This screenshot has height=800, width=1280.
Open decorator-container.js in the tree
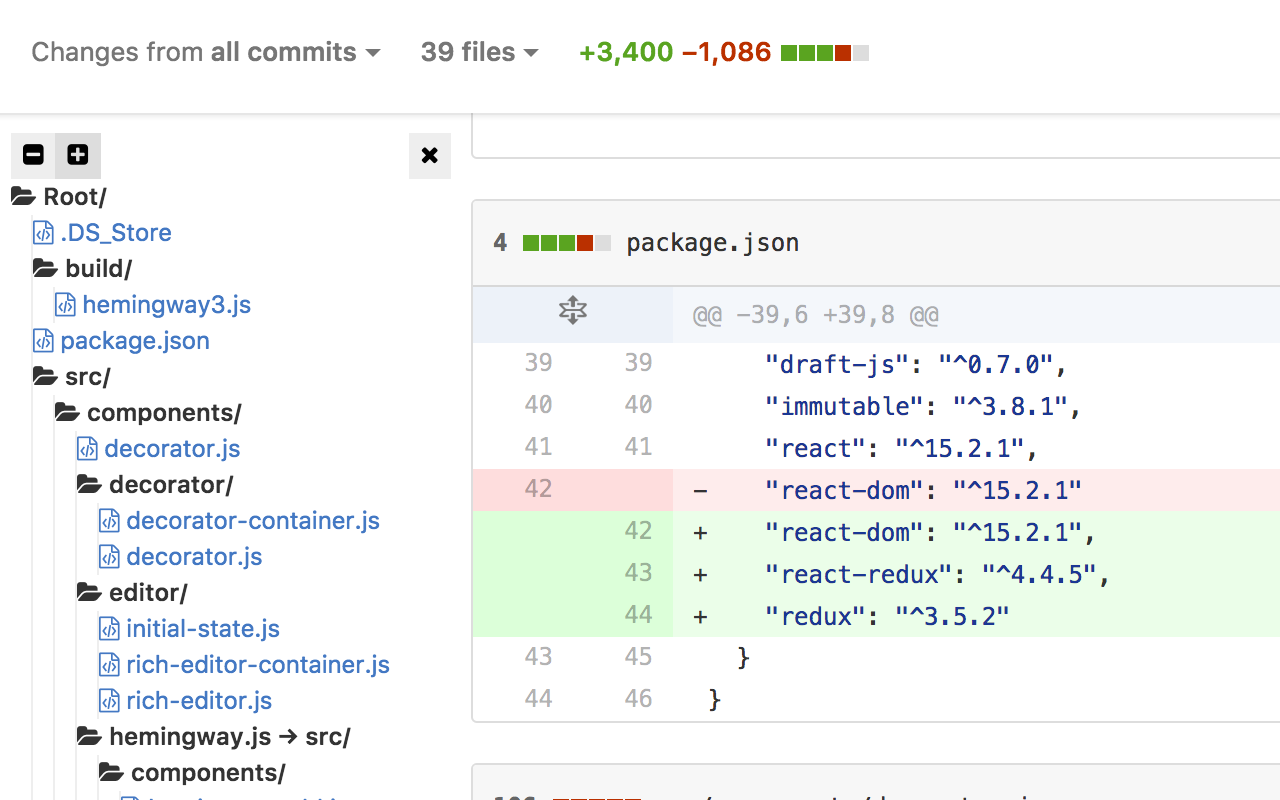pyautogui.click(x=253, y=521)
